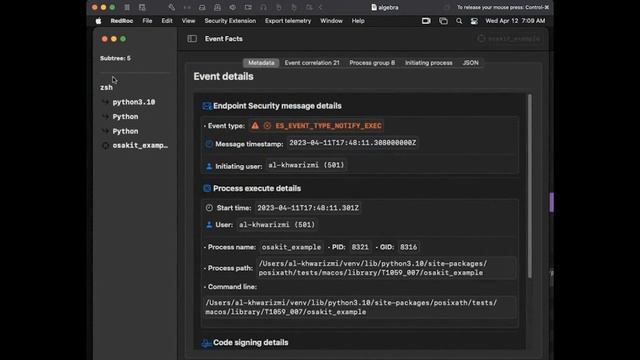
Task: Click the circle icon beside osakit_examp… in sidebar
Action: (x=105, y=145)
